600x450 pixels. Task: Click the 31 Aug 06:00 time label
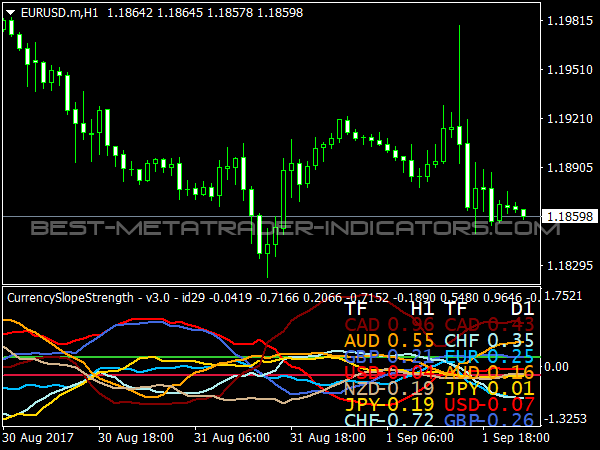[x=232, y=437]
